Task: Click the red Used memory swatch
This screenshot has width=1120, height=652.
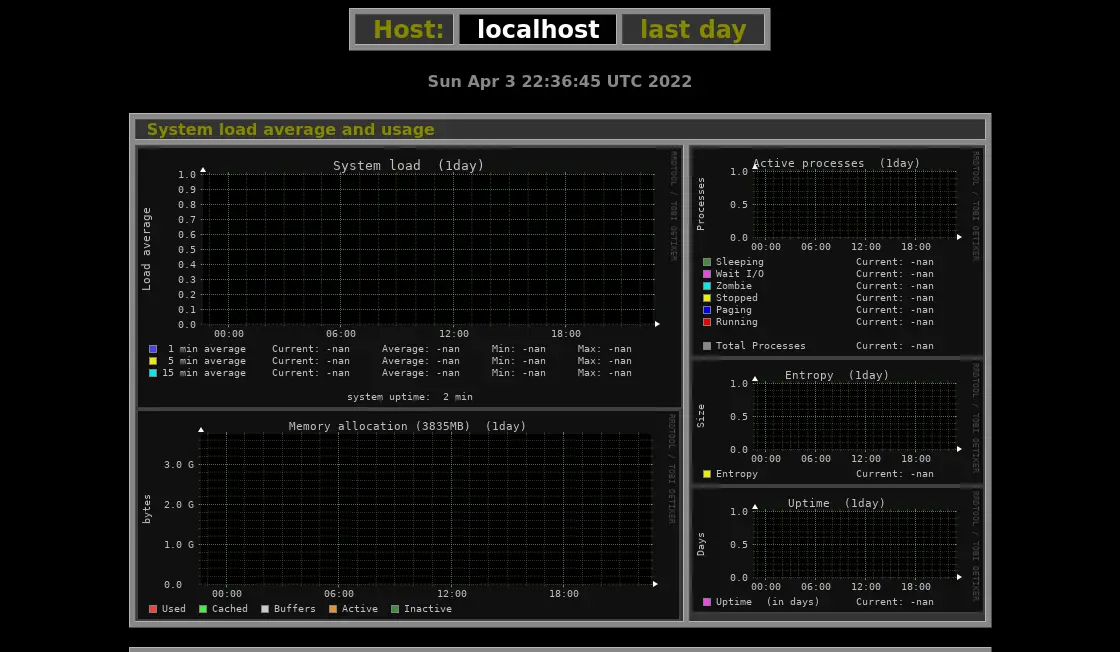Action: [153, 609]
